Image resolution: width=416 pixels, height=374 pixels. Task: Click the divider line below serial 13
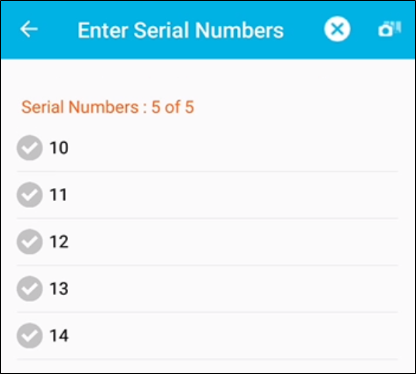207,313
